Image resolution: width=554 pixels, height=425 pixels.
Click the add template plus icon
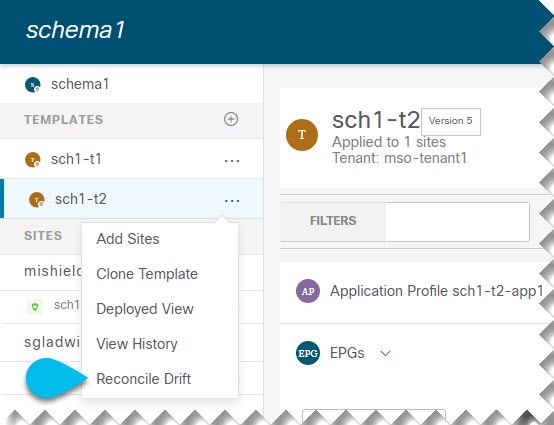click(x=231, y=119)
